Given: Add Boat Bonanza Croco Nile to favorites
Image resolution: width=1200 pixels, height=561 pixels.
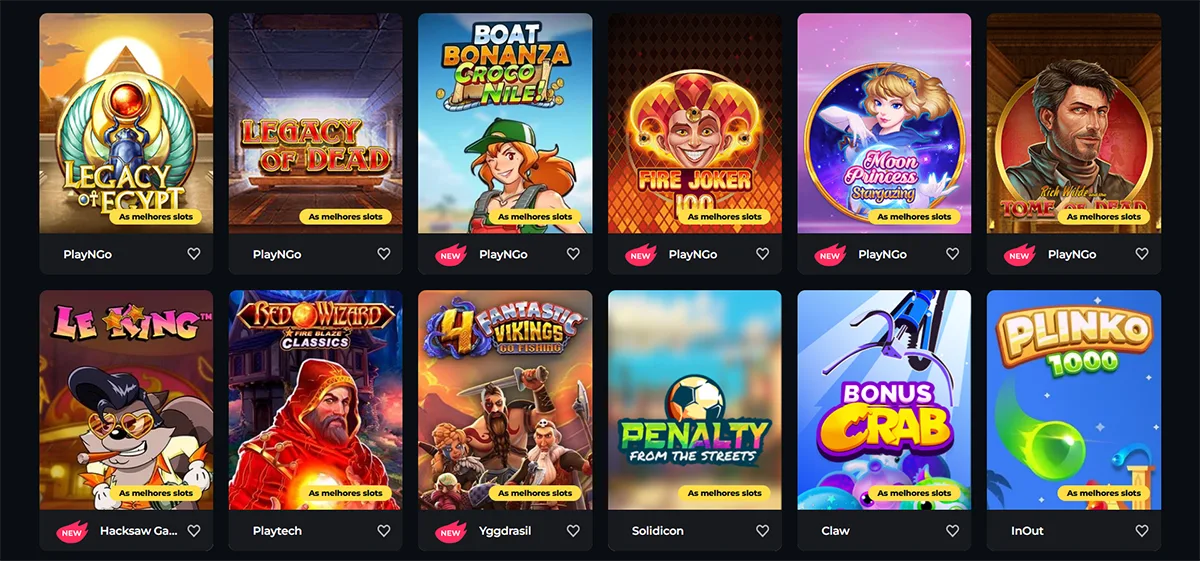Looking at the screenshot, I should click(x=573, y=254).
